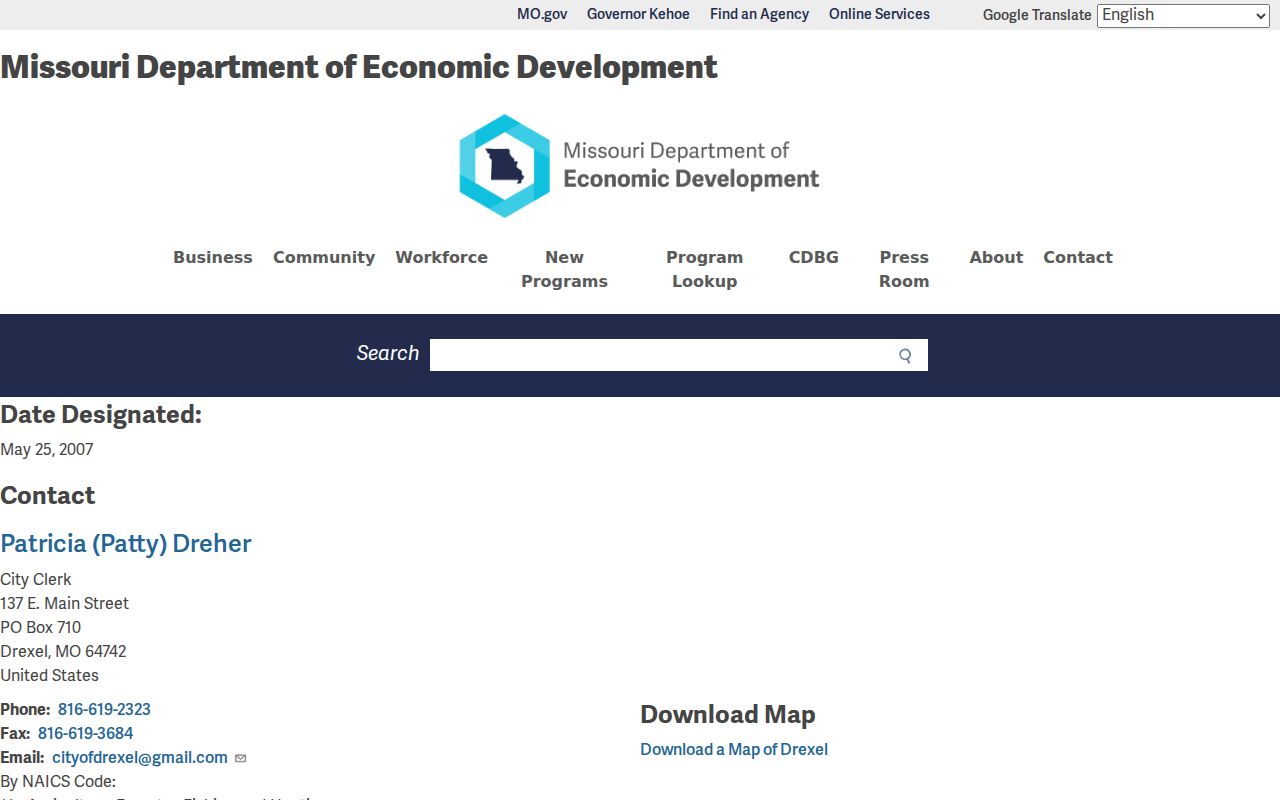Screen dimensions: 1280x800
Task: Open the CDBG menu item
Action: coord(813,257)
